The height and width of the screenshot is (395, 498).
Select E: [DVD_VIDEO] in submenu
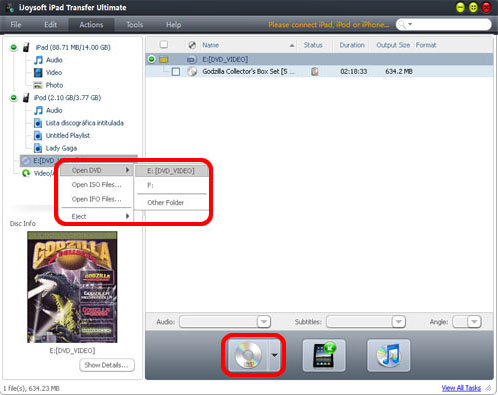pos(171,171)
